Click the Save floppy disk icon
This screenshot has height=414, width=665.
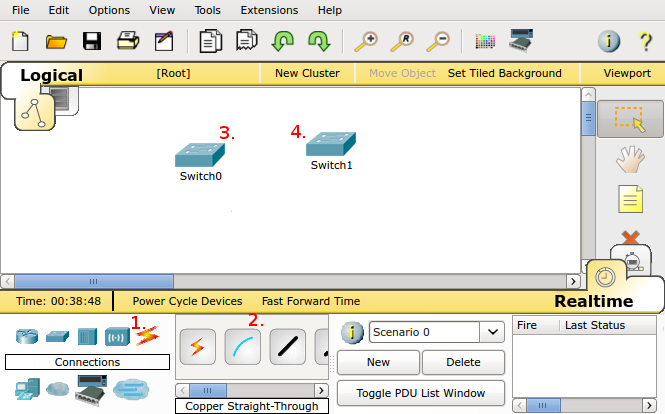point(92,41)
